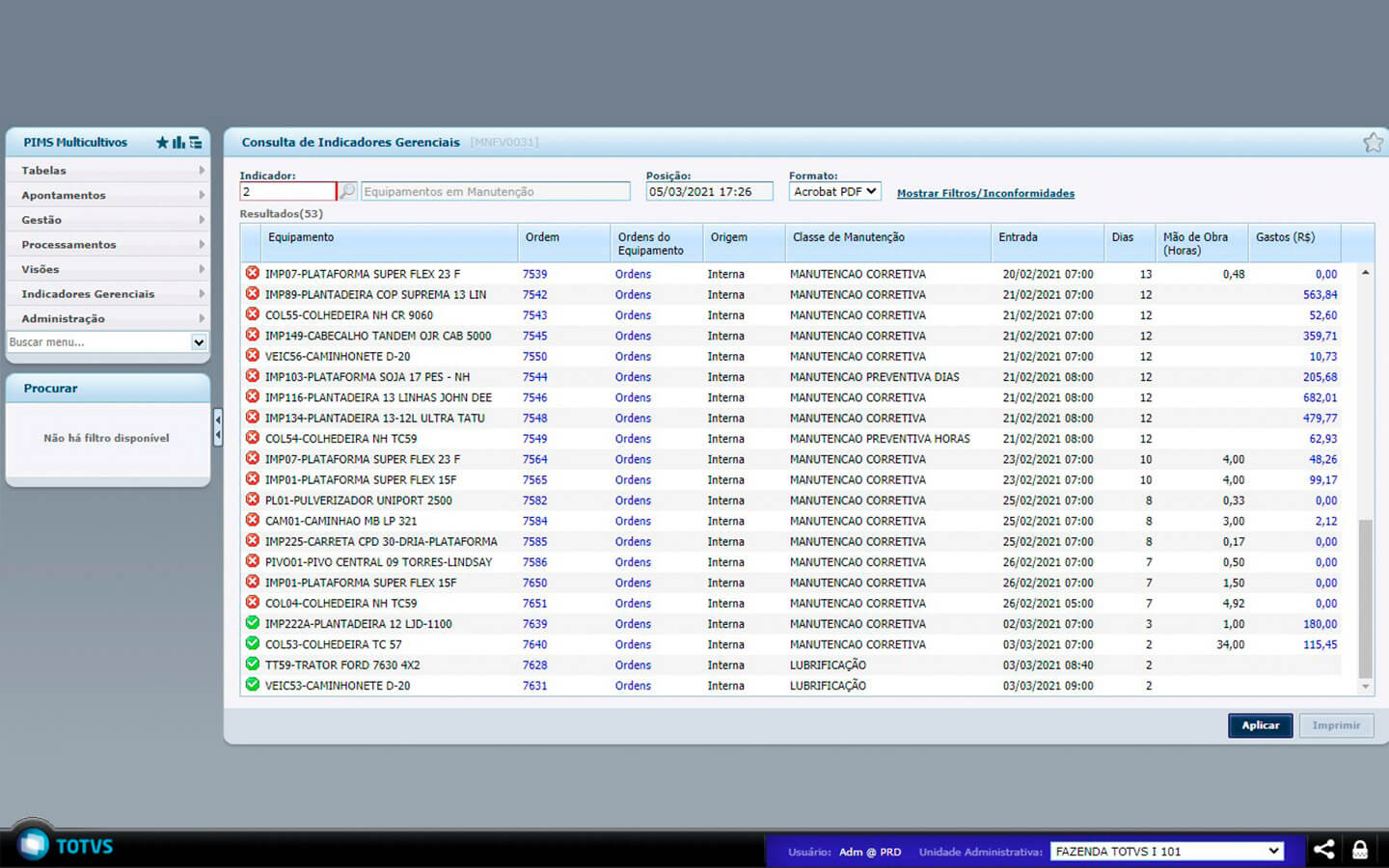This screenshot has height=868, width=1389.
Task: Click green check status for COL53-COLHEDEIRA TC 57
Action: click(x=253, y=643)
